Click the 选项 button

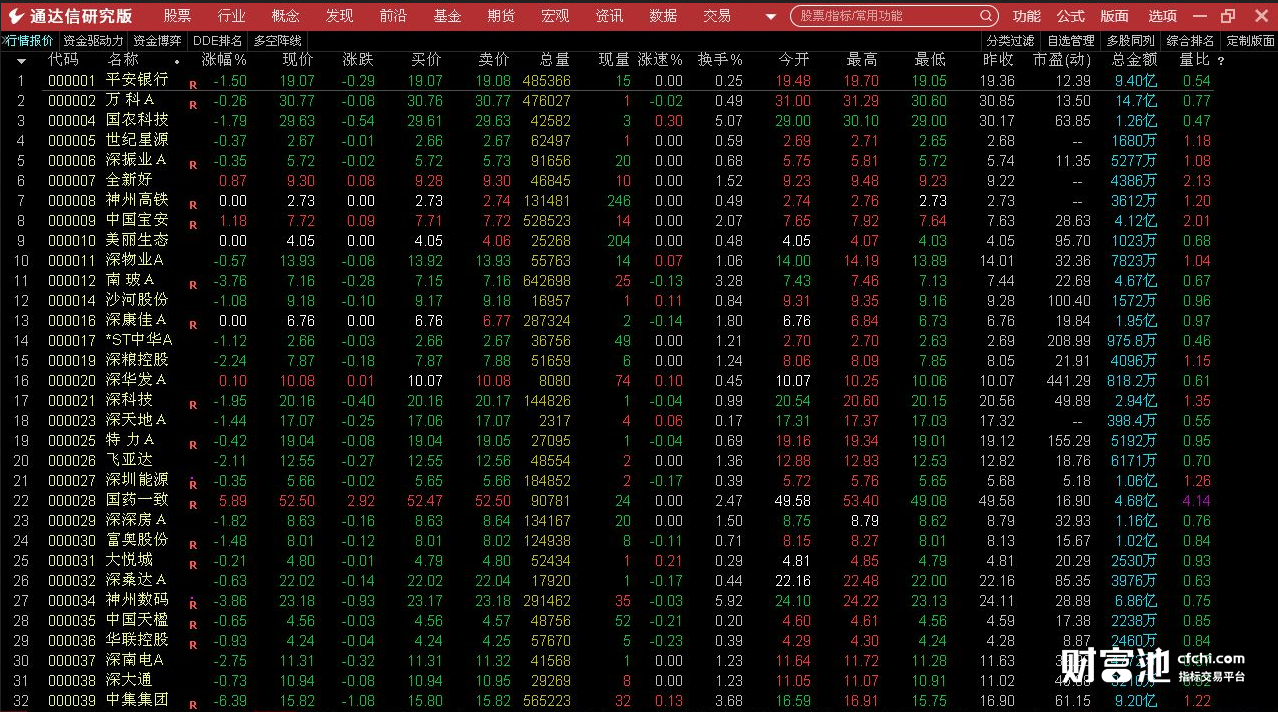pyautogui.click(x=1162, y=16)
